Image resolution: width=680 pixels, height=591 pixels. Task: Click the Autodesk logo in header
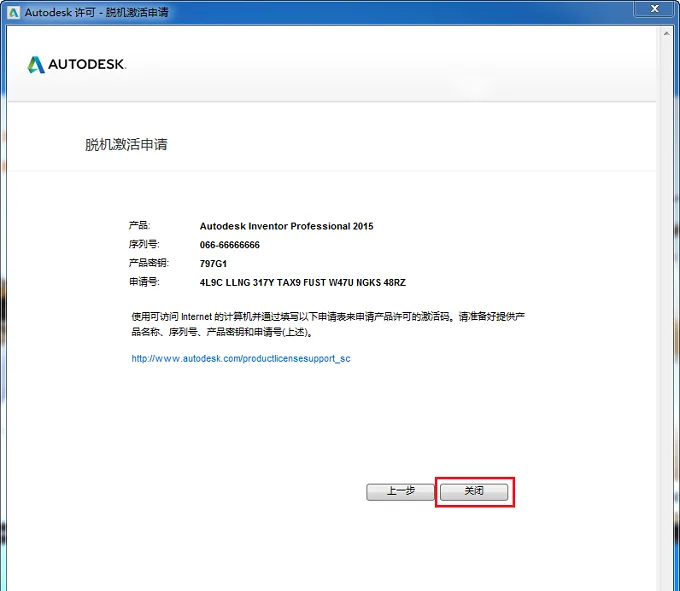(77, 65)
